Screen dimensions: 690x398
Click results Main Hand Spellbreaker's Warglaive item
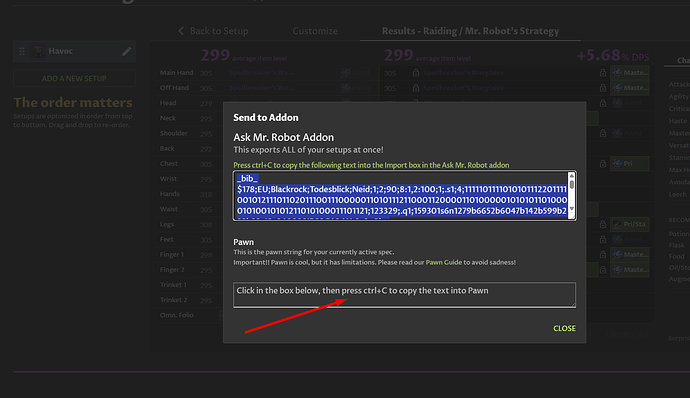pos(464,73)
